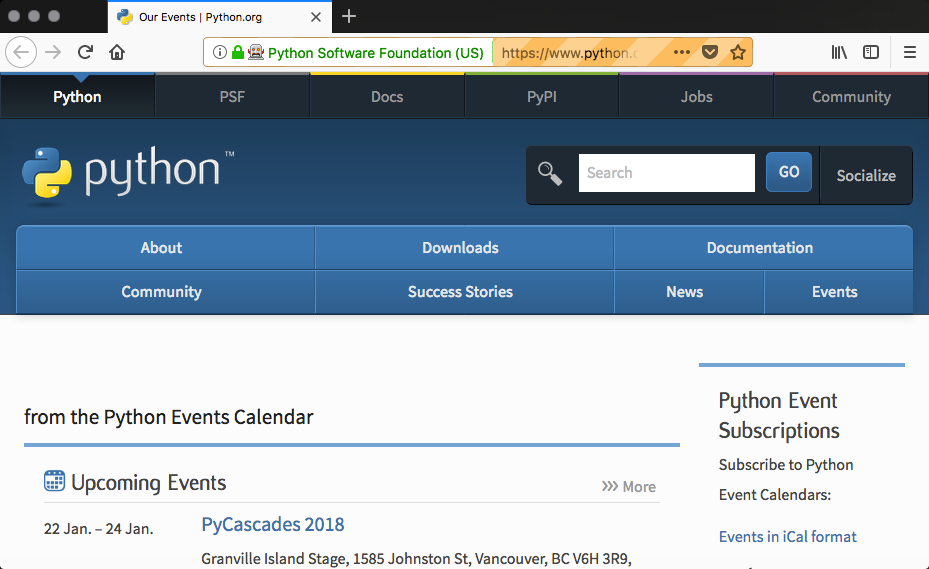Viewport: 929px width, 569px height.
Task: Click the site information icon
Action: click(x=220, y=53)
